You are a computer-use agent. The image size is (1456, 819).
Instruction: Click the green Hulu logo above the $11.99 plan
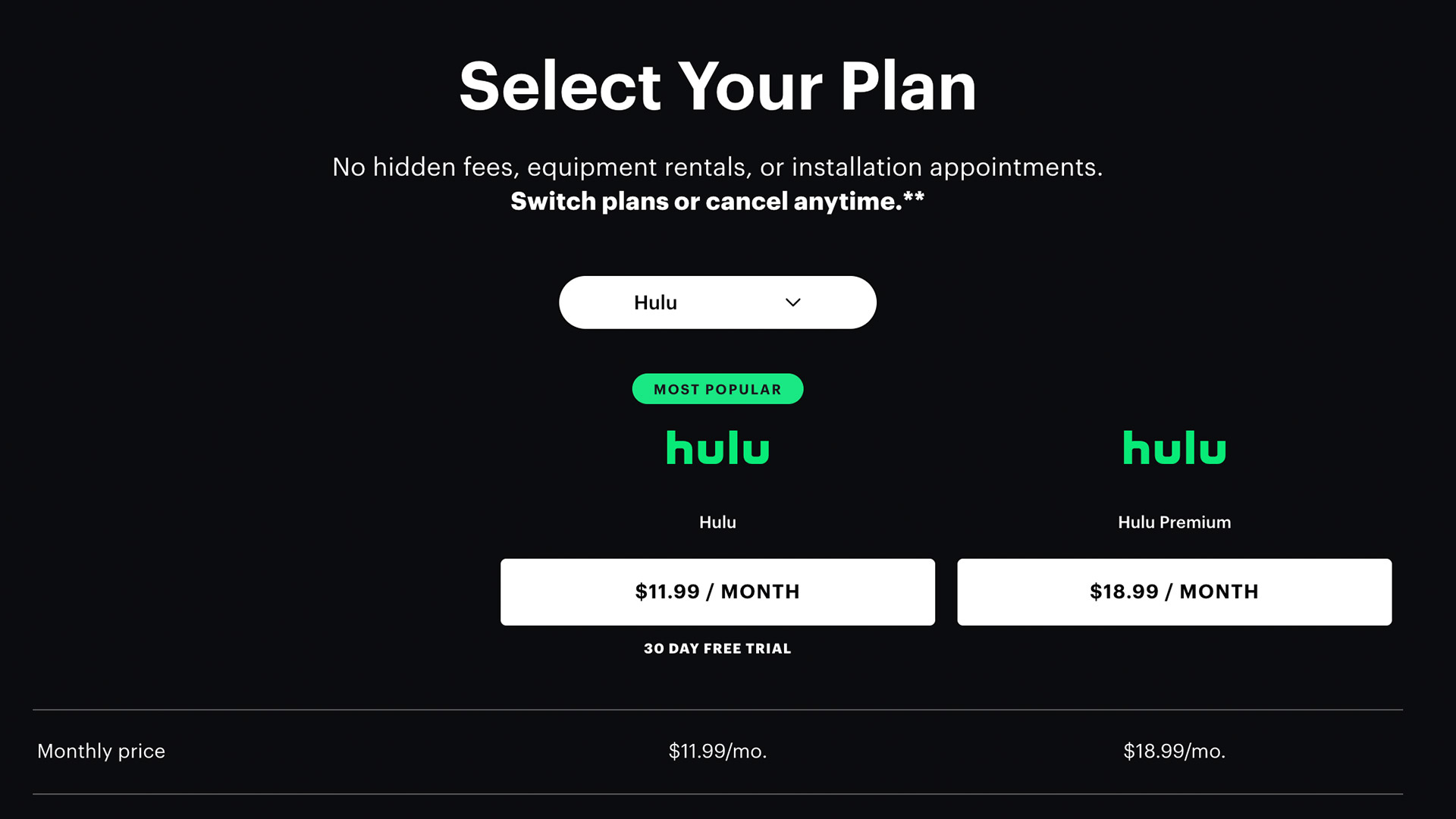[x=717, y=447]
